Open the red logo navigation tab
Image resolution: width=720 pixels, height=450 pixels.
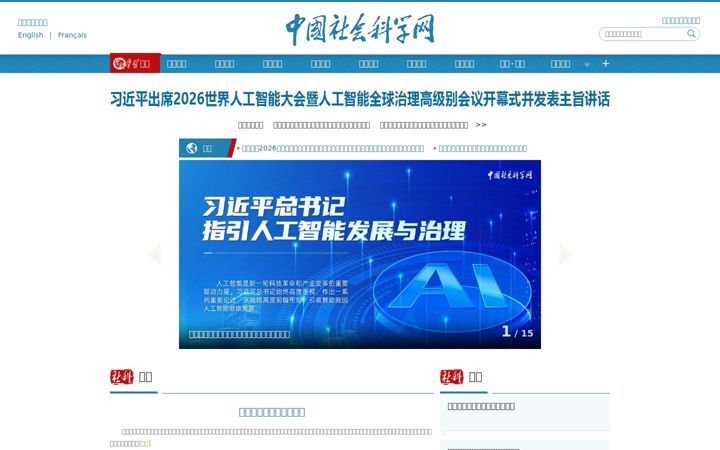pos(135,63)
